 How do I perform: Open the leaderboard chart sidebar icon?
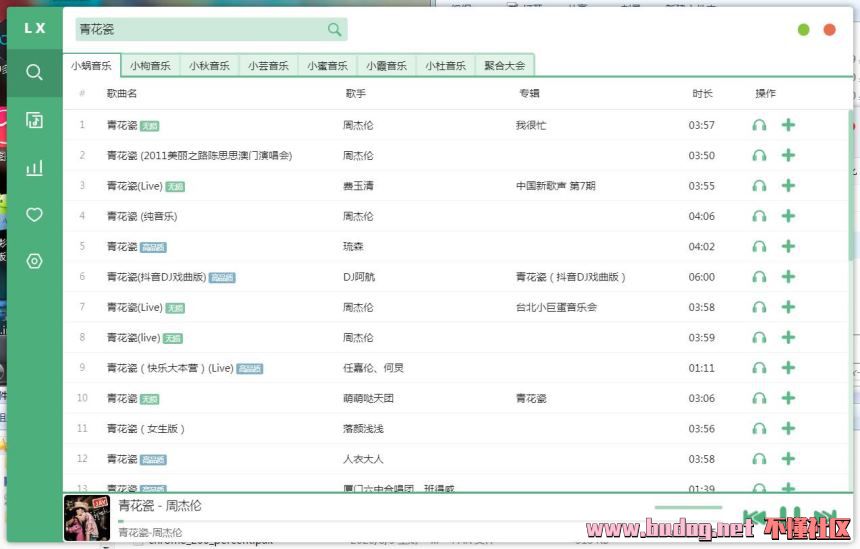34,167
